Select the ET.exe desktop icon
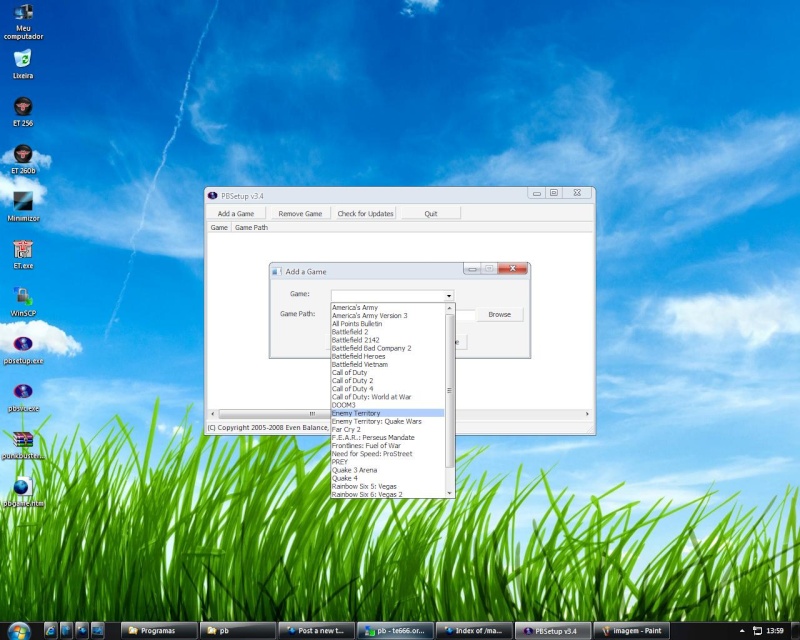This screenshot has height=640, width=800. (23, 254)
